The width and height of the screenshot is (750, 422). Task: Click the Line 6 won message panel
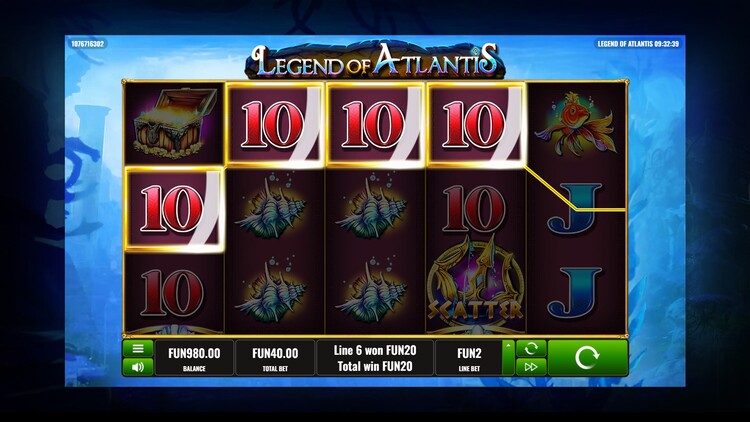point(375,358)
